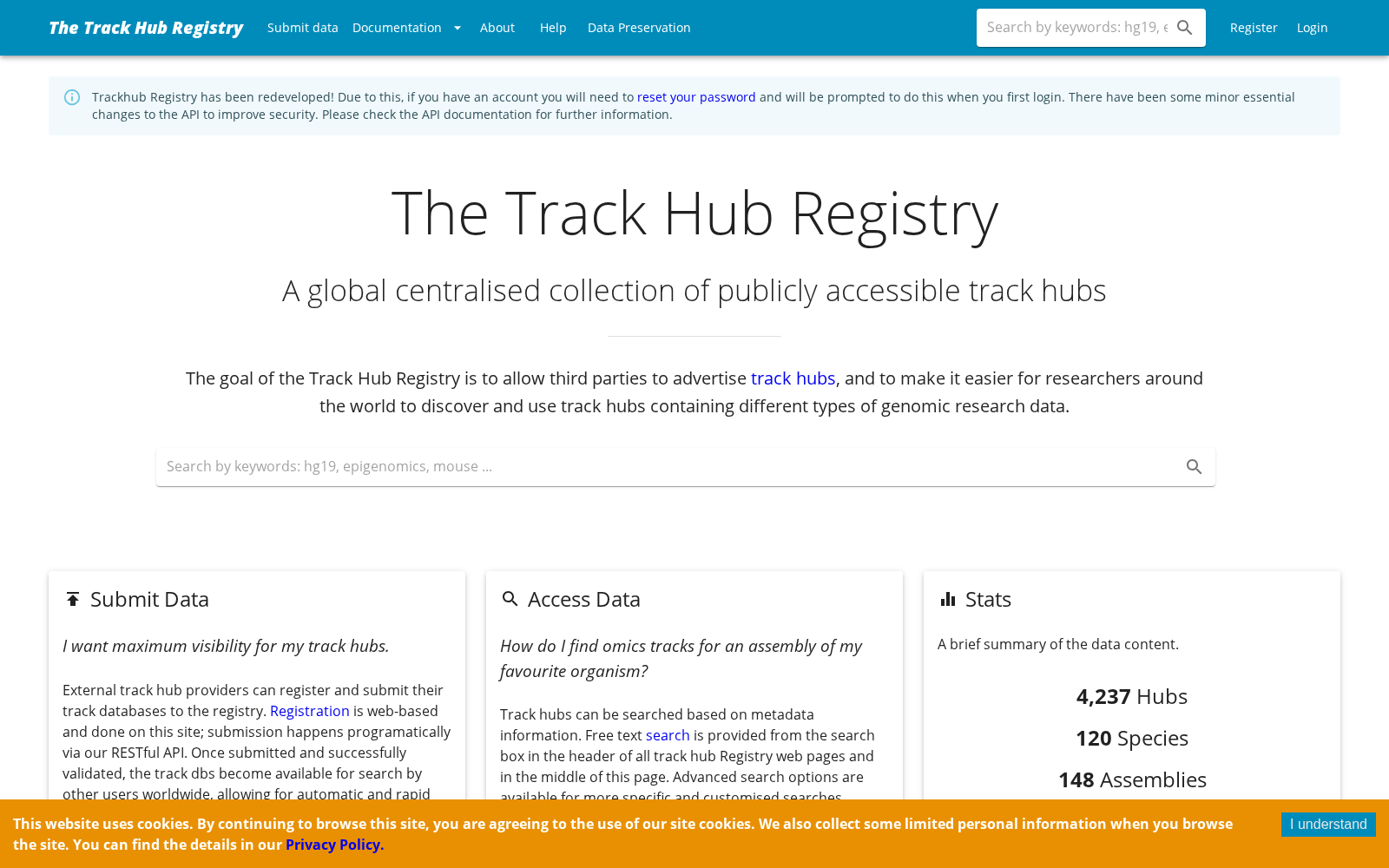Click the Login link in the header
This screenshot has width=1389, height=868.
(1313, 28)
